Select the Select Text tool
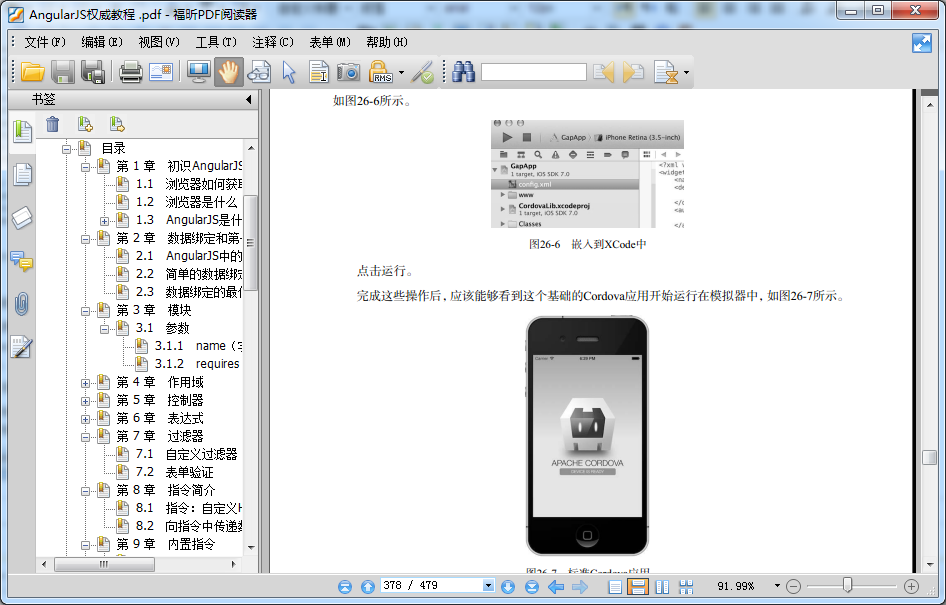946x605 pixels. click(x=319, y=72)
